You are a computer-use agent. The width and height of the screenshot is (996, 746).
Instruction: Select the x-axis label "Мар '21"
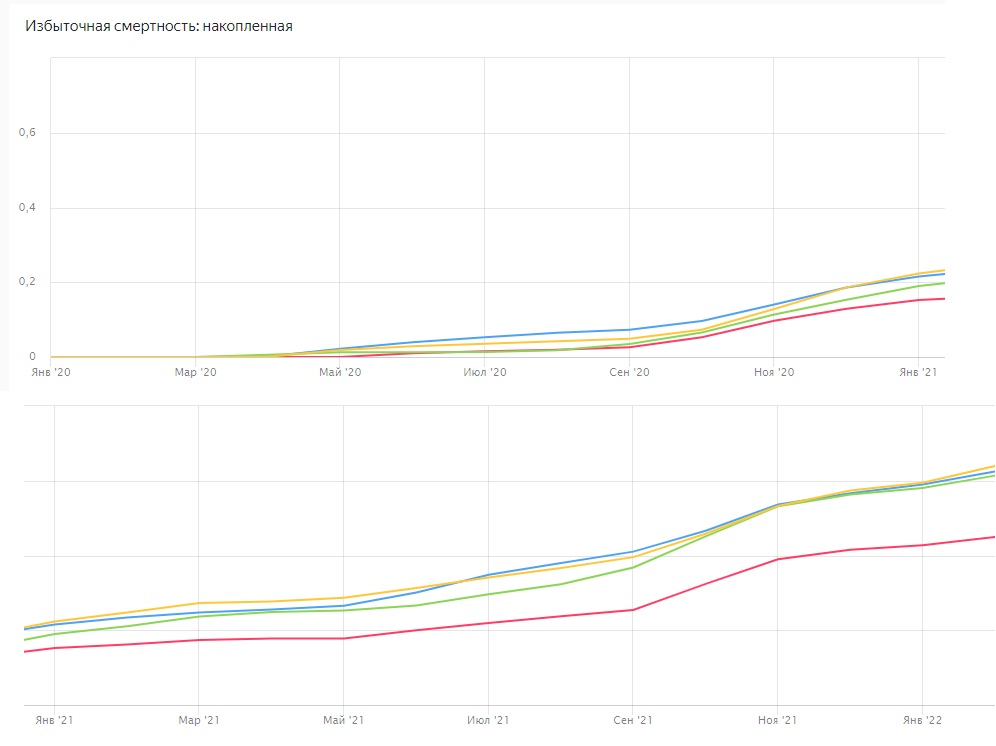[199, 720]
